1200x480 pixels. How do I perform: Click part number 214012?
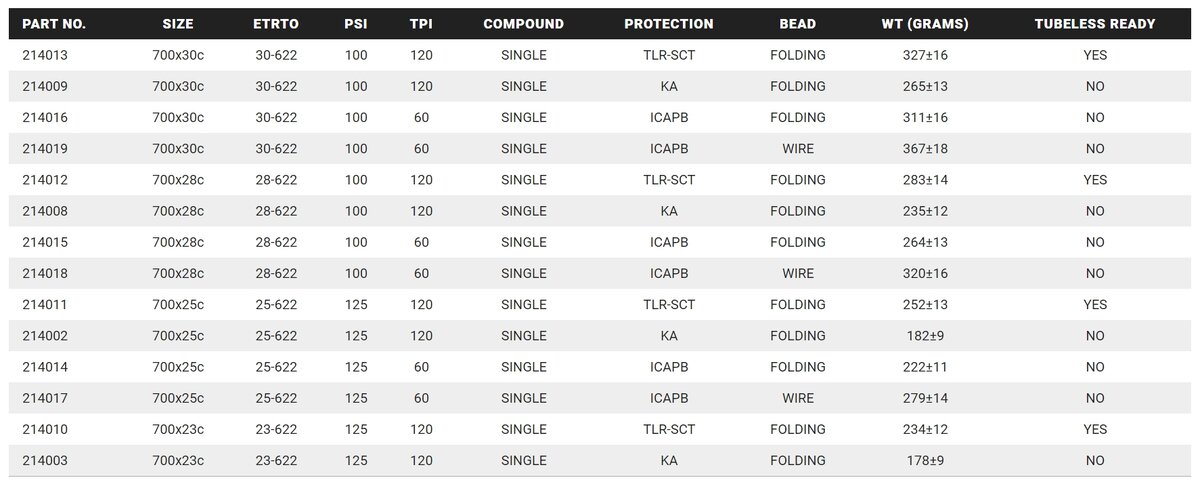click(x=45, y=180)
